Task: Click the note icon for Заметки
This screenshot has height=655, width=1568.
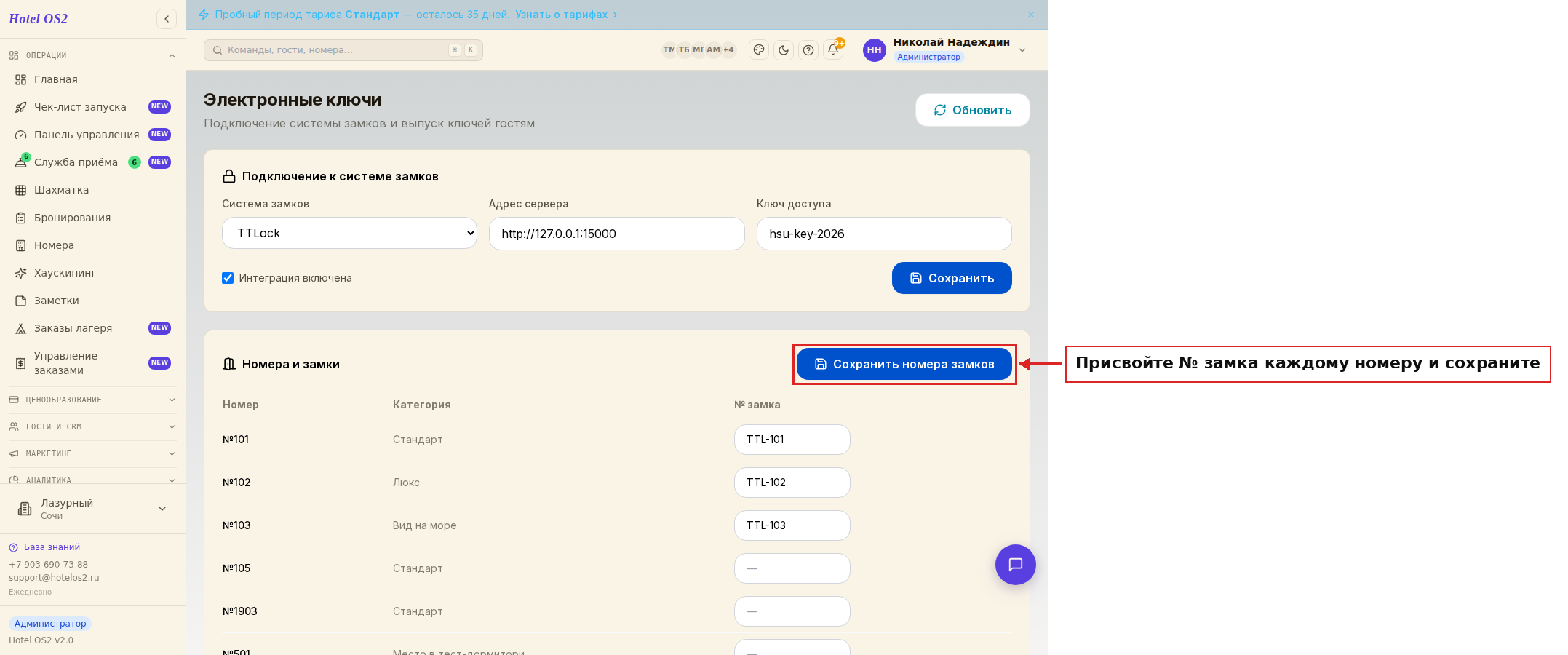Action: [21, 301]
